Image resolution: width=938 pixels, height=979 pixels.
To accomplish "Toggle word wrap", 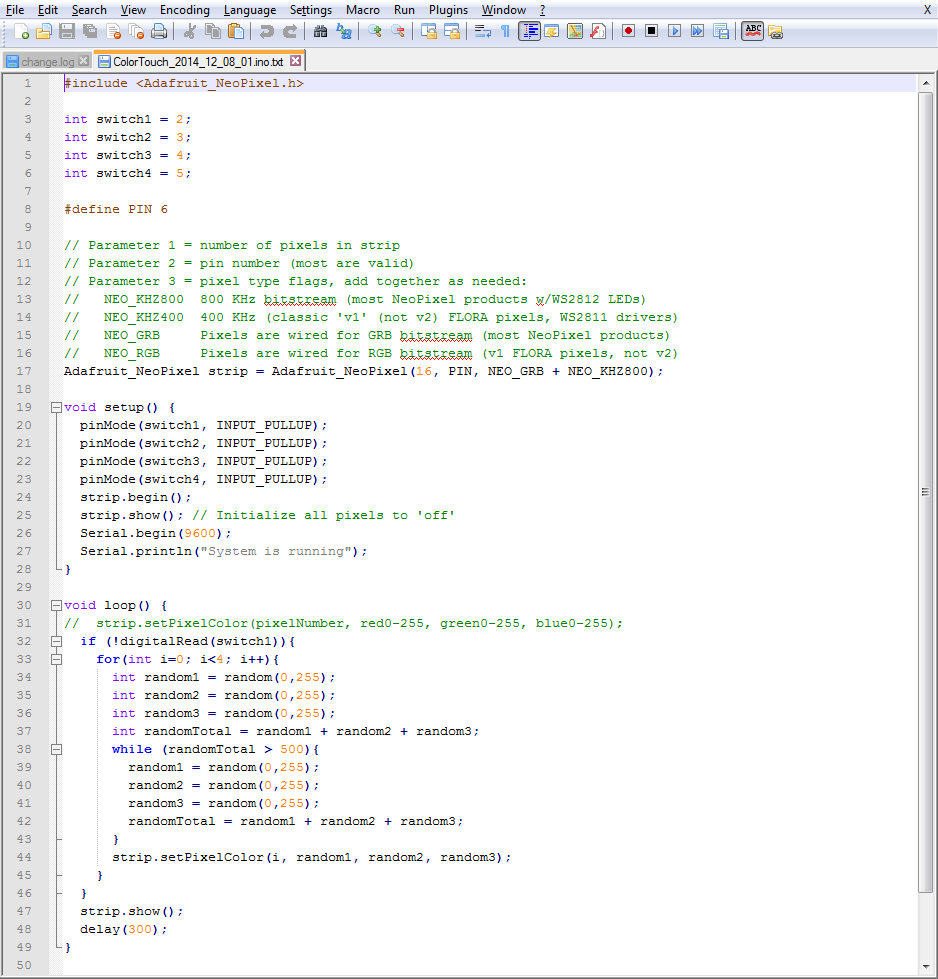I will click(482, 31).
